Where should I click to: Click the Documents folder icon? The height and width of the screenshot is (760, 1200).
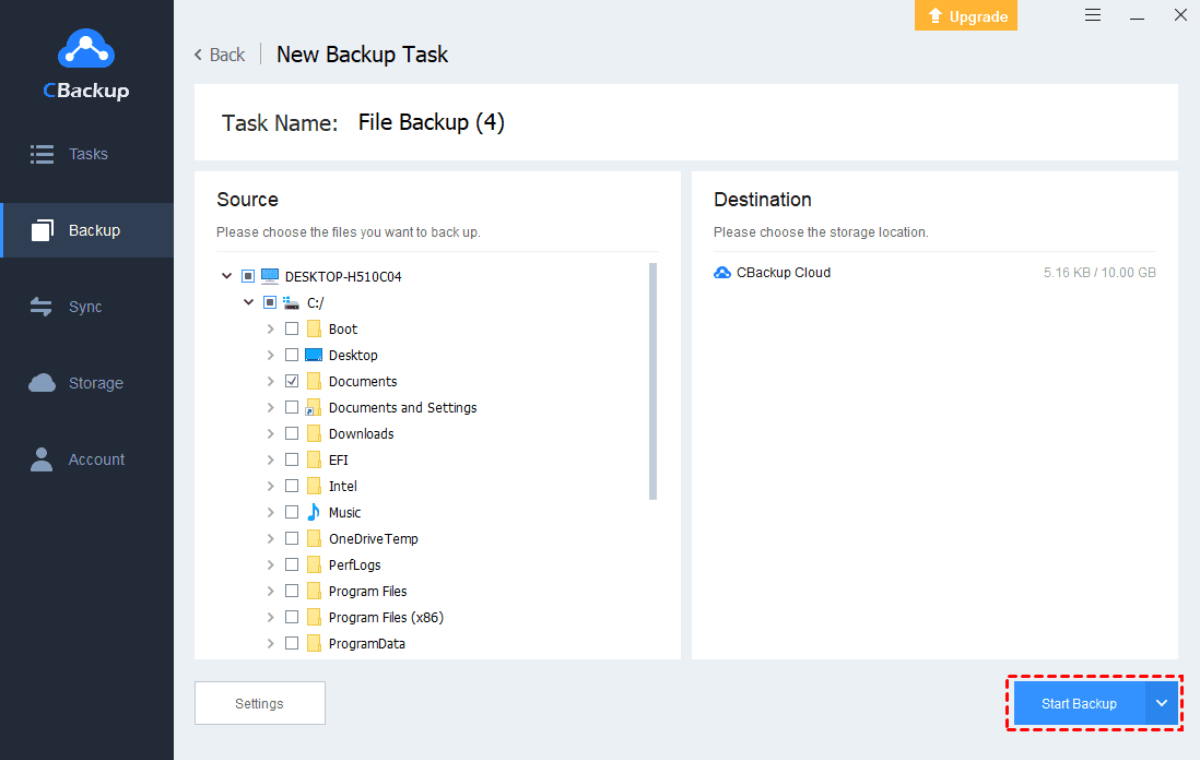314,381
